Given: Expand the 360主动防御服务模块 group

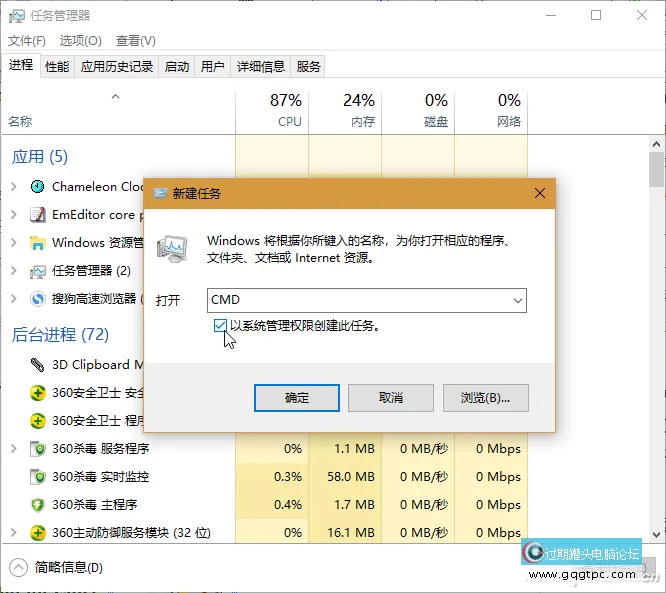Looking at the screenshot, I should (14, 532).
